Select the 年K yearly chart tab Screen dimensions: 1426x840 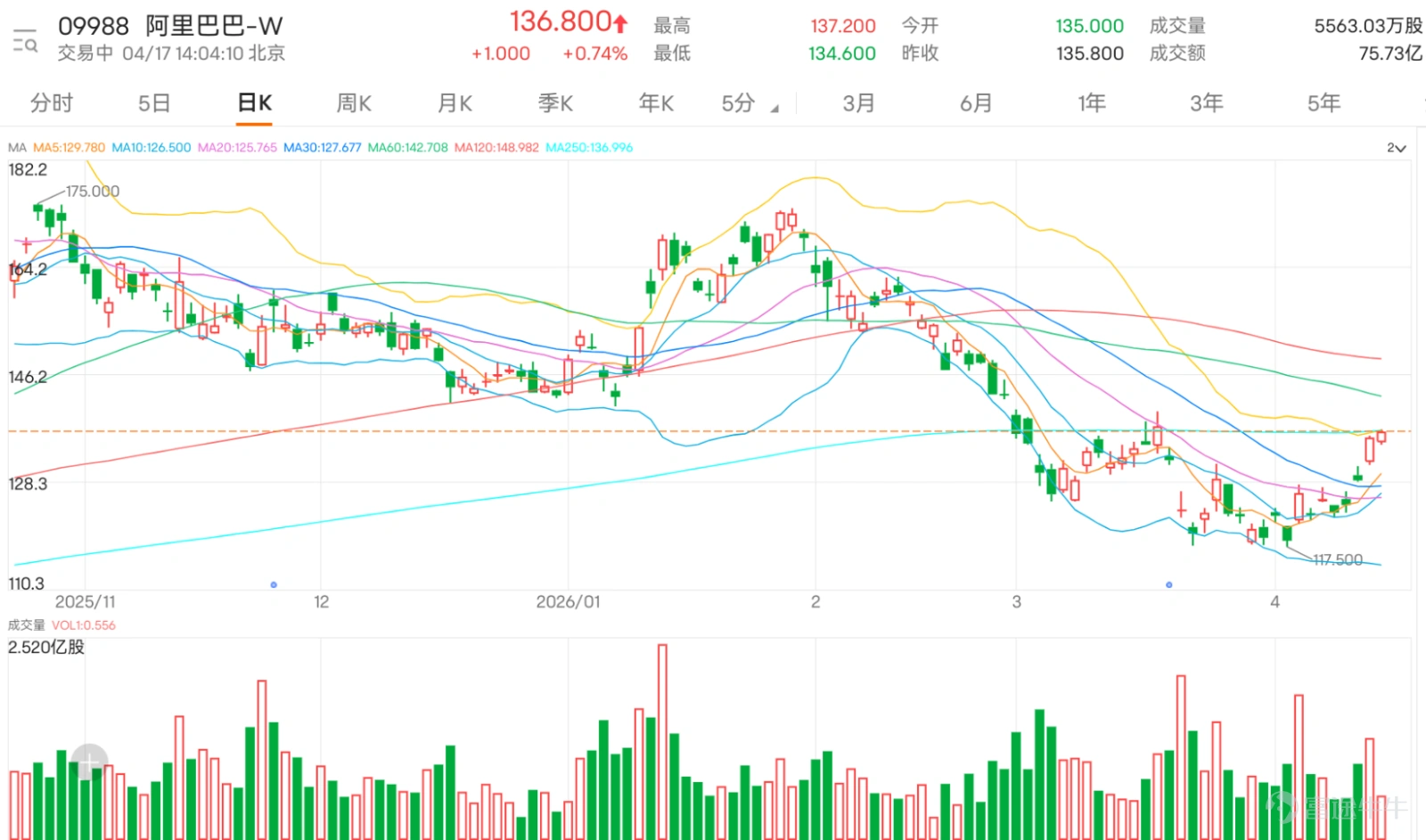coord(656,103)
